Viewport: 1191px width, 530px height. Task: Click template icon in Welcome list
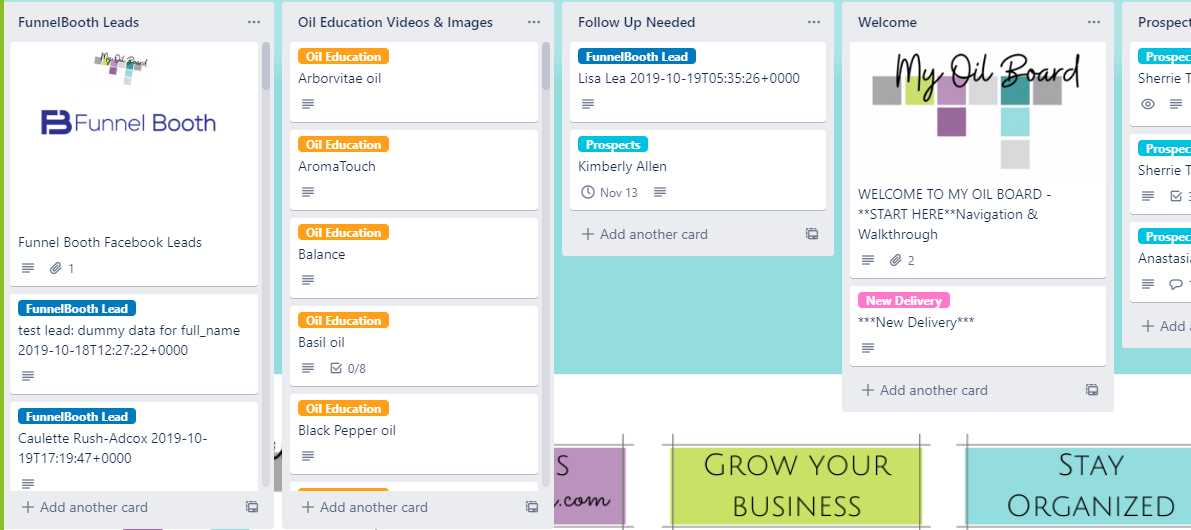(1092, 390)
